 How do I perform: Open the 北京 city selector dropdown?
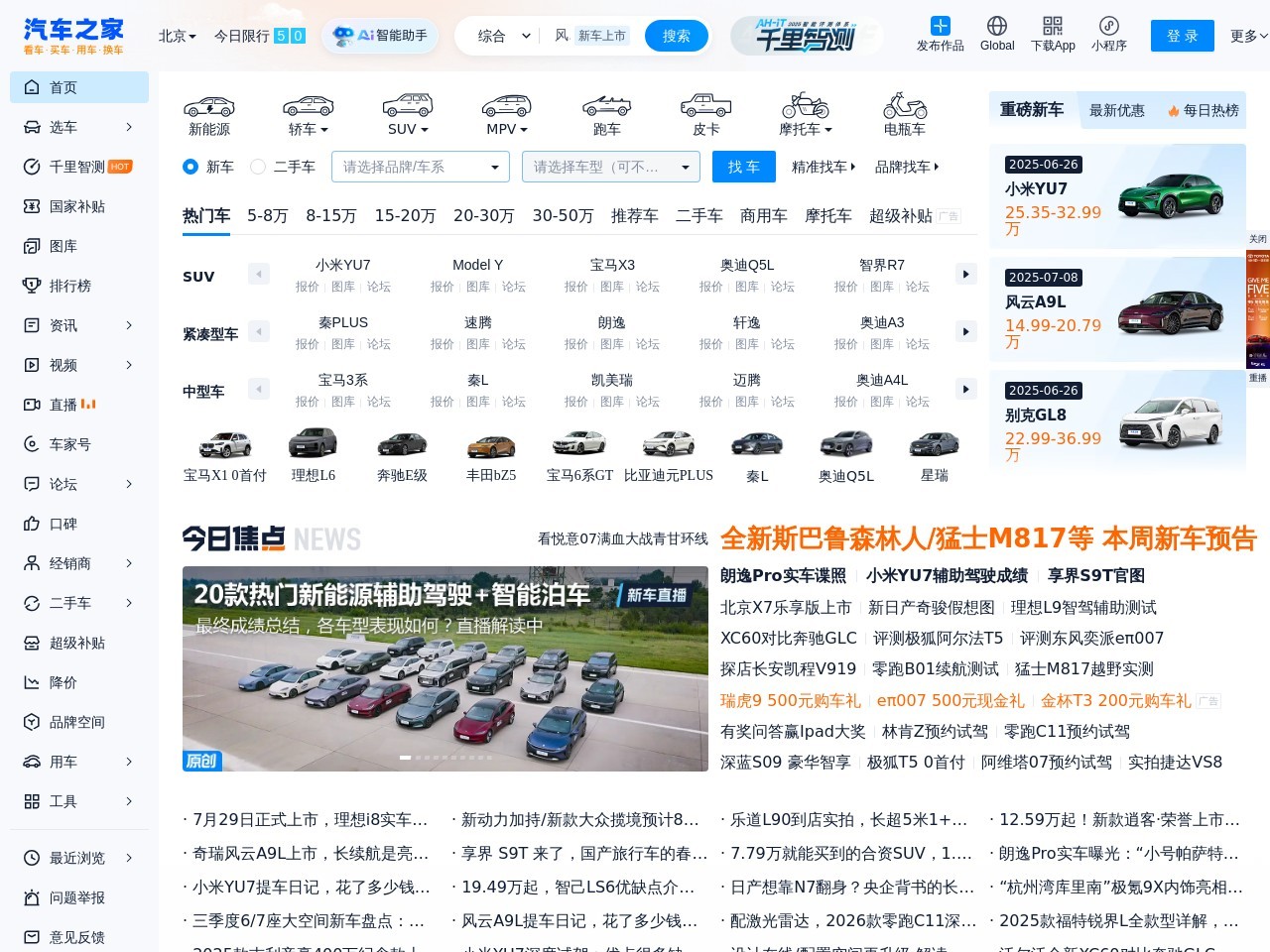click(x=175, y=35)
